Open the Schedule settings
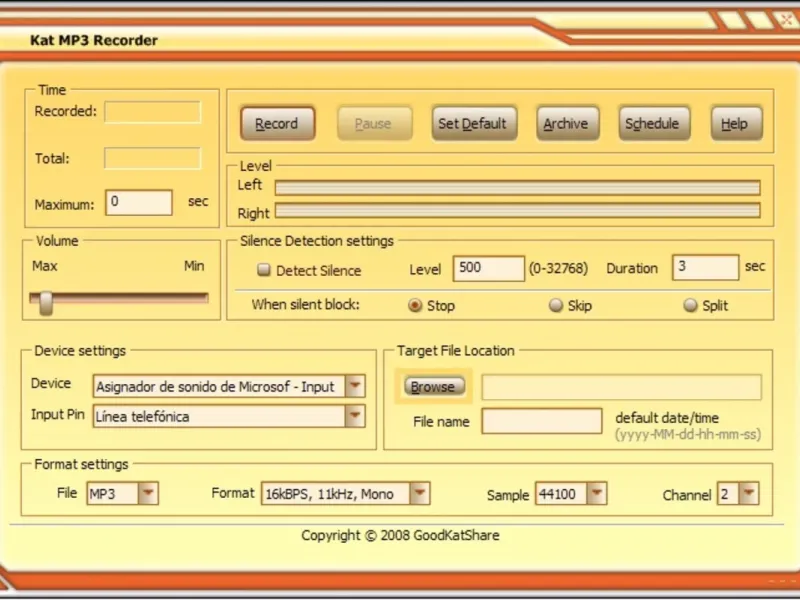 coord(654,123)
